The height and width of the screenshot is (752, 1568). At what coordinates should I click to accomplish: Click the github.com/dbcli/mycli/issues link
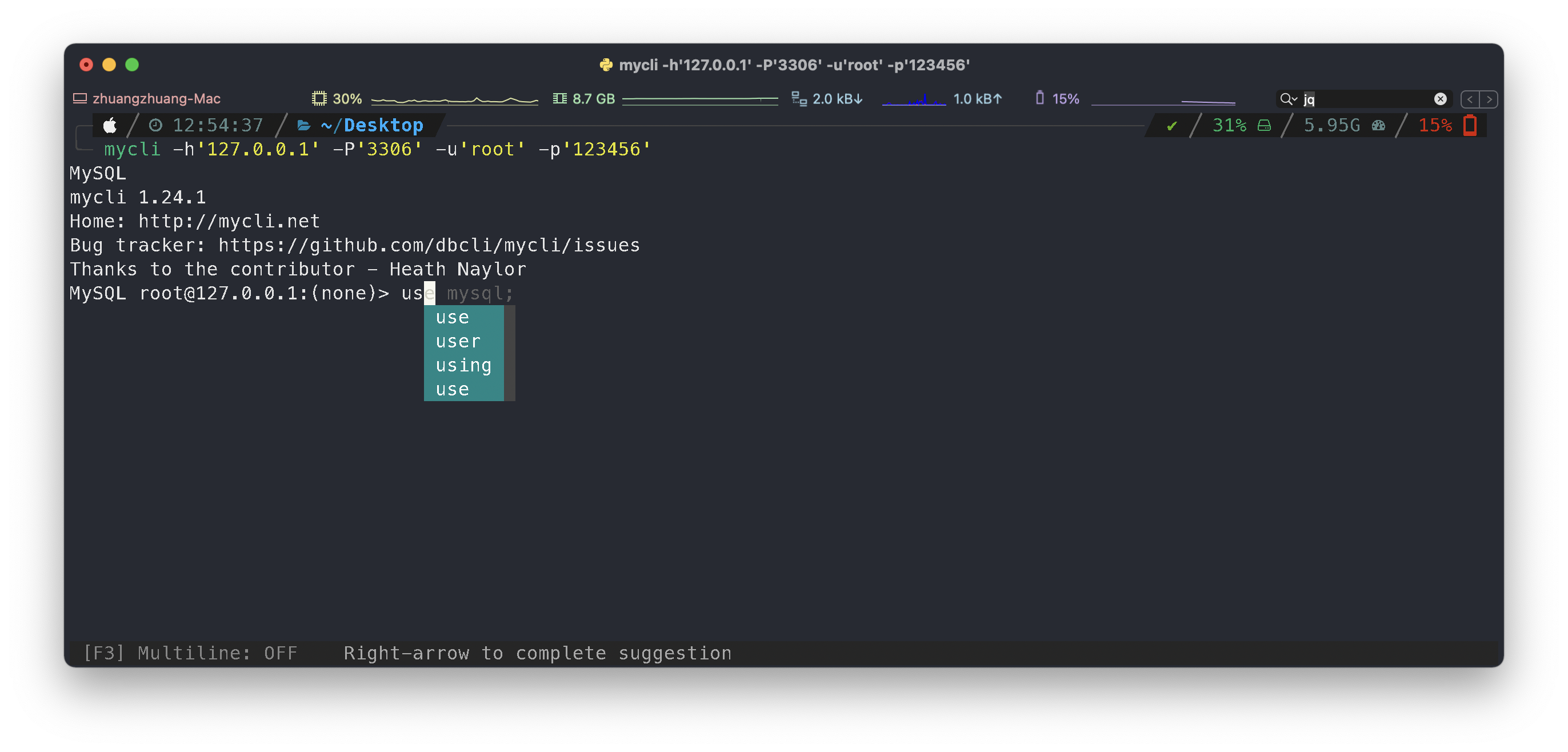(x=429, y=245)
